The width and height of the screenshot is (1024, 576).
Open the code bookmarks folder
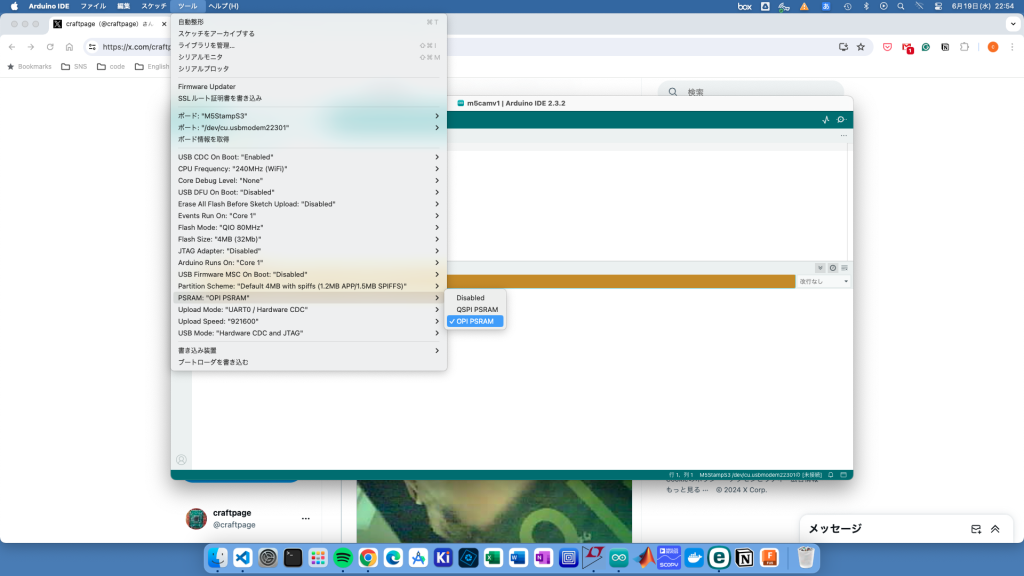click(111, 67)
